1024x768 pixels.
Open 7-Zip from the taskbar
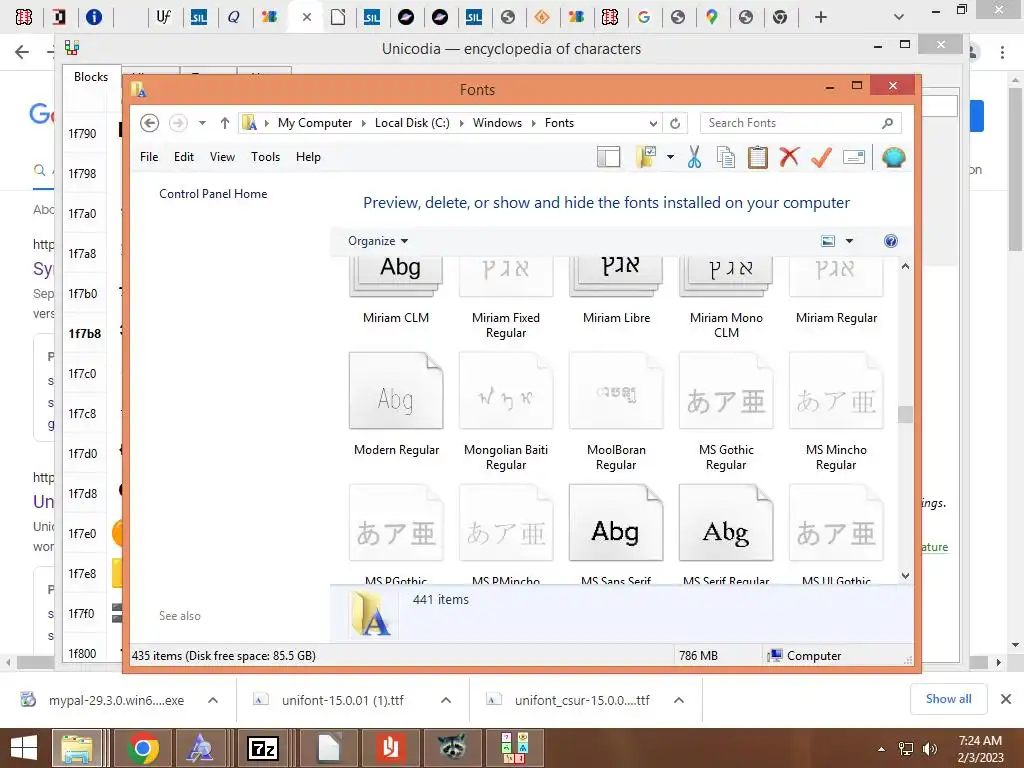263,748
